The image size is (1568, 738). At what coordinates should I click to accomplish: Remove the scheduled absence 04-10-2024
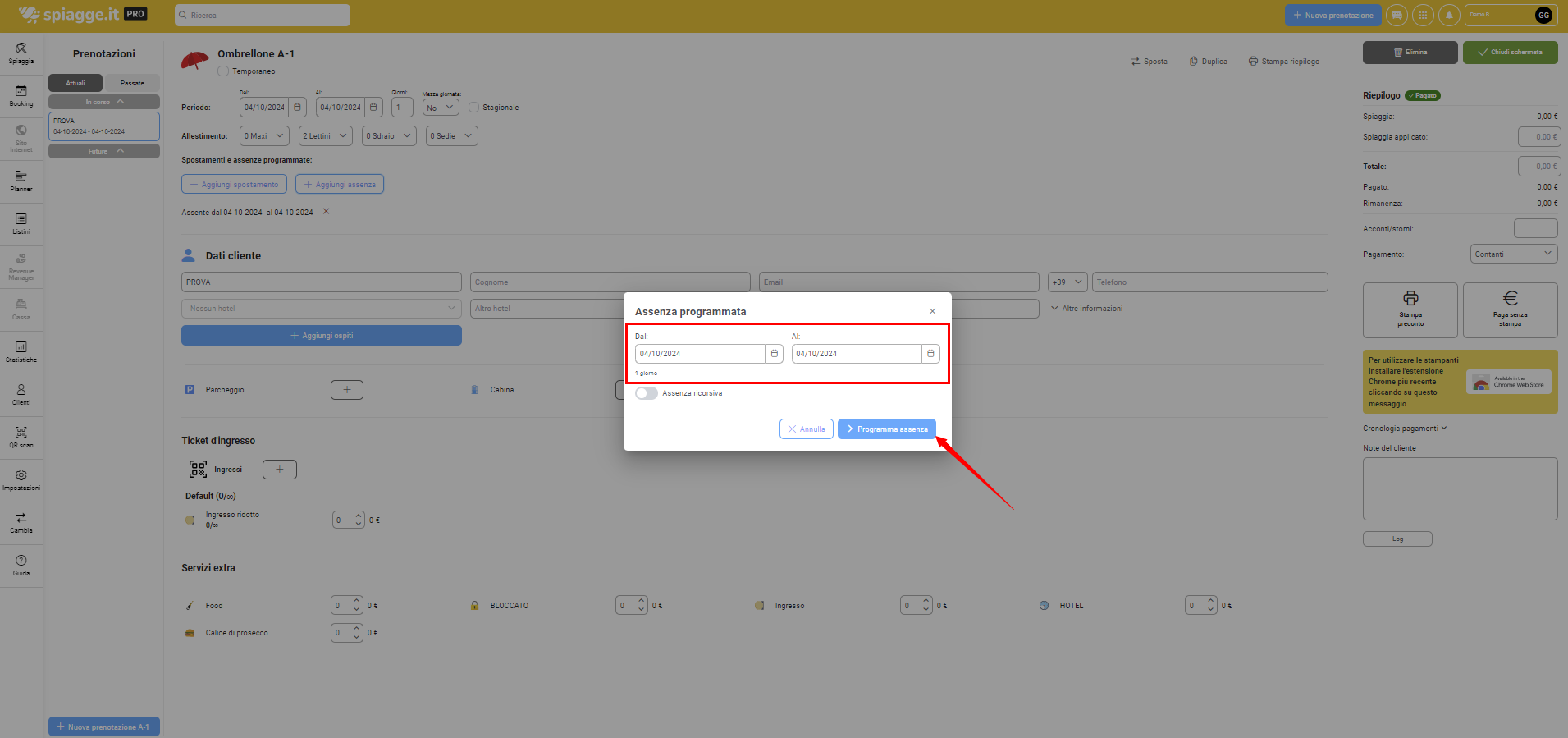pos(326,211)
